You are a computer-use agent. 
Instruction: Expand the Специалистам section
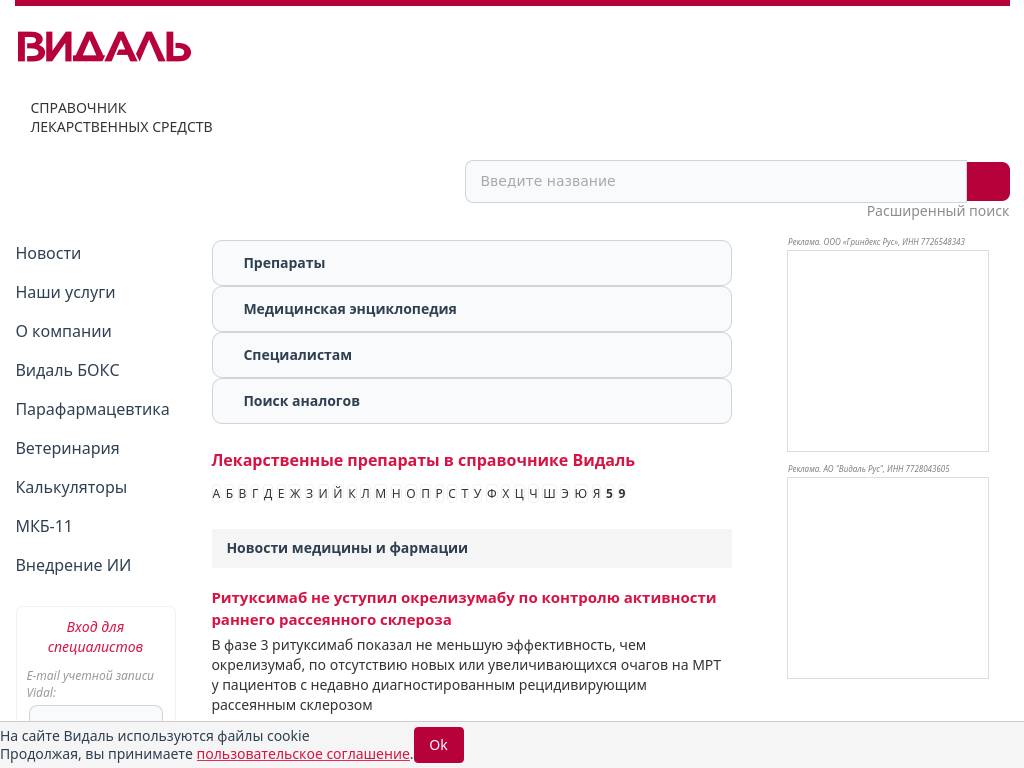[x=472, y=355]
